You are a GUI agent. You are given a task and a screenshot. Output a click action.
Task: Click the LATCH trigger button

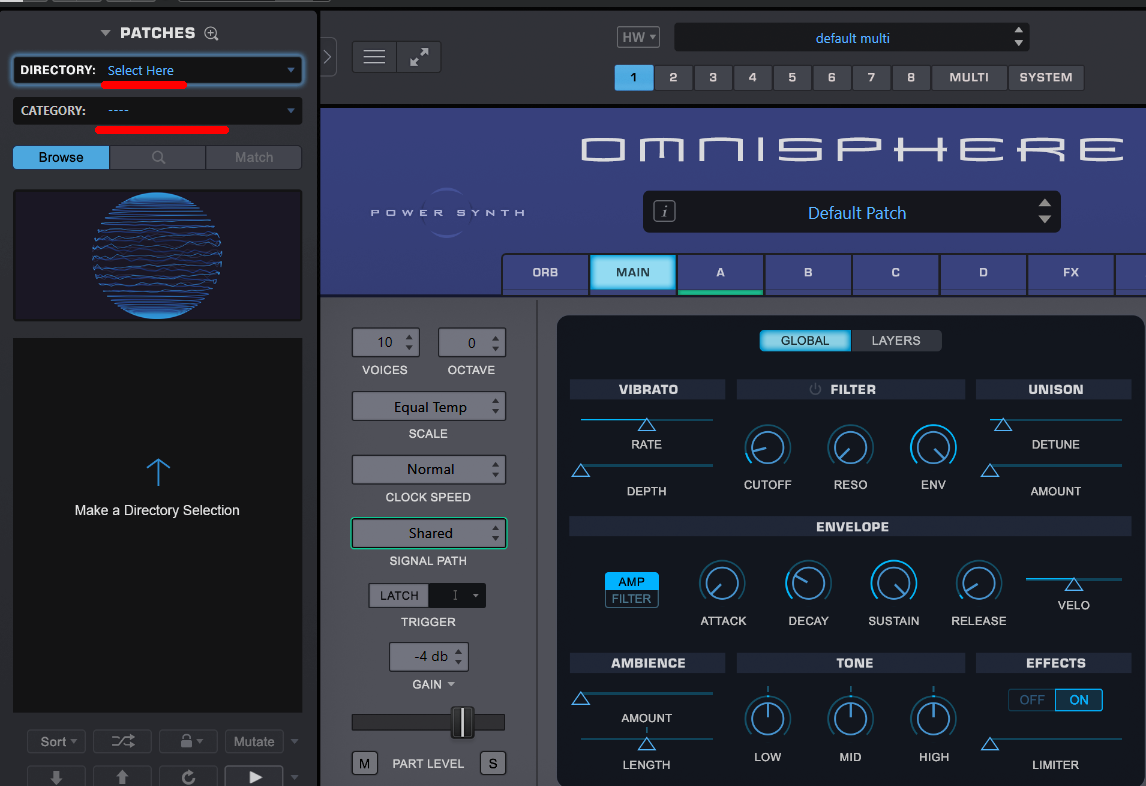click(399, 595)
